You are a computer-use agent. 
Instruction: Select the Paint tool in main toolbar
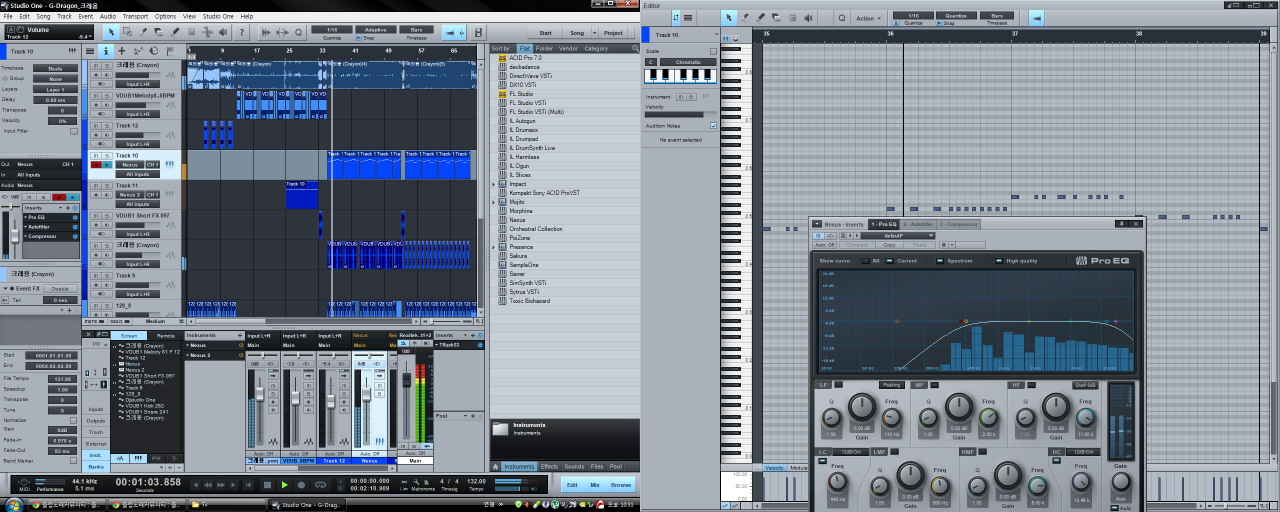point(175,32)
